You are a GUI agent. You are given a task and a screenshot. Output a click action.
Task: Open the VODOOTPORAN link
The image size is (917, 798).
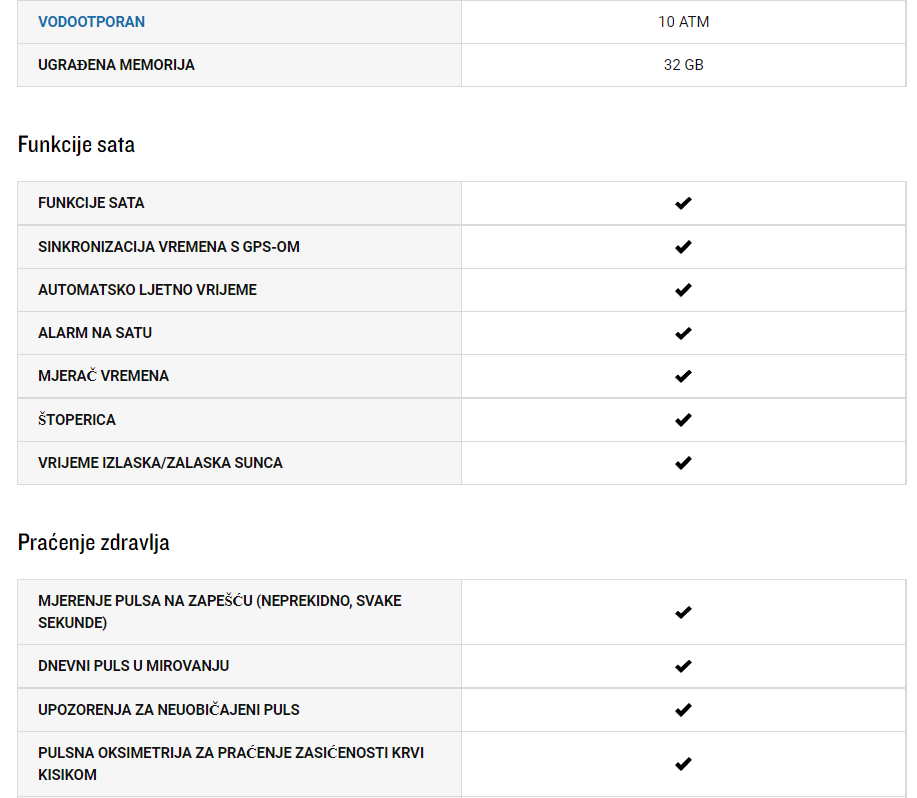coord(91,22)
